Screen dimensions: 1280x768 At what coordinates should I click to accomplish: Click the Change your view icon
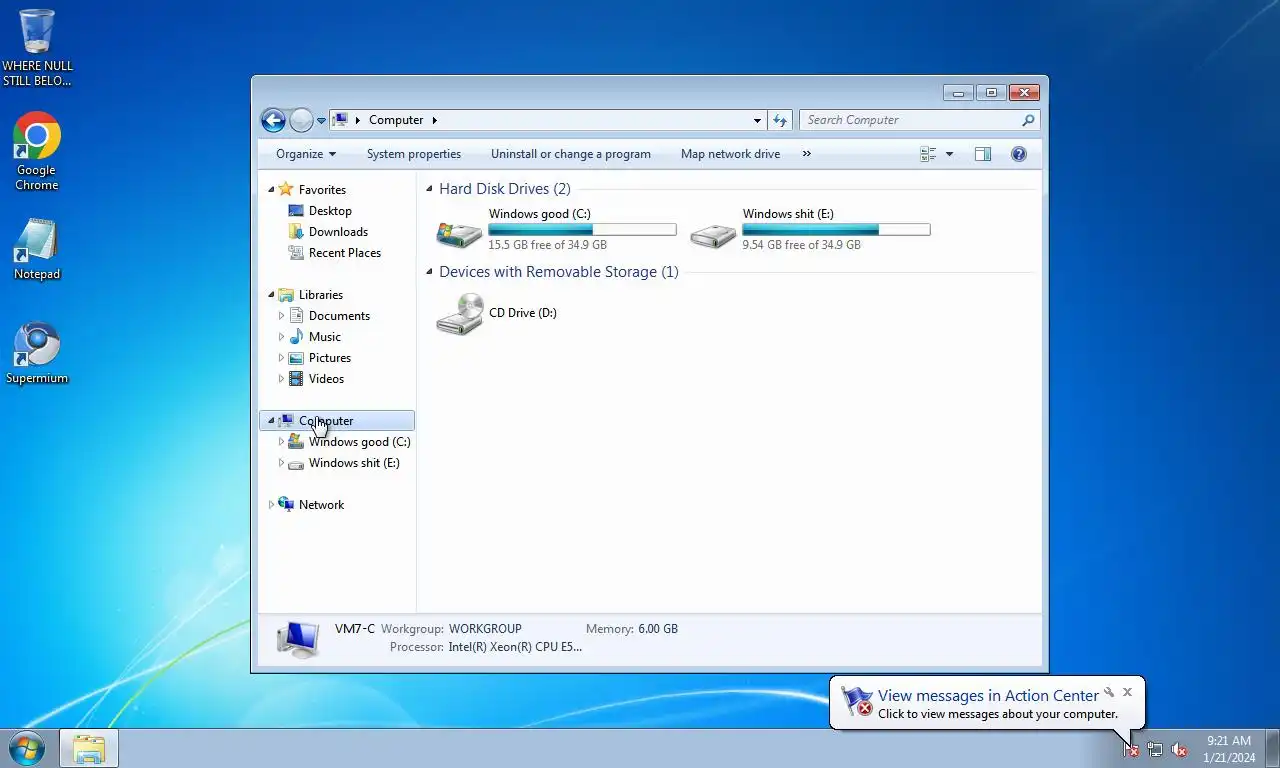pos(928,154)
